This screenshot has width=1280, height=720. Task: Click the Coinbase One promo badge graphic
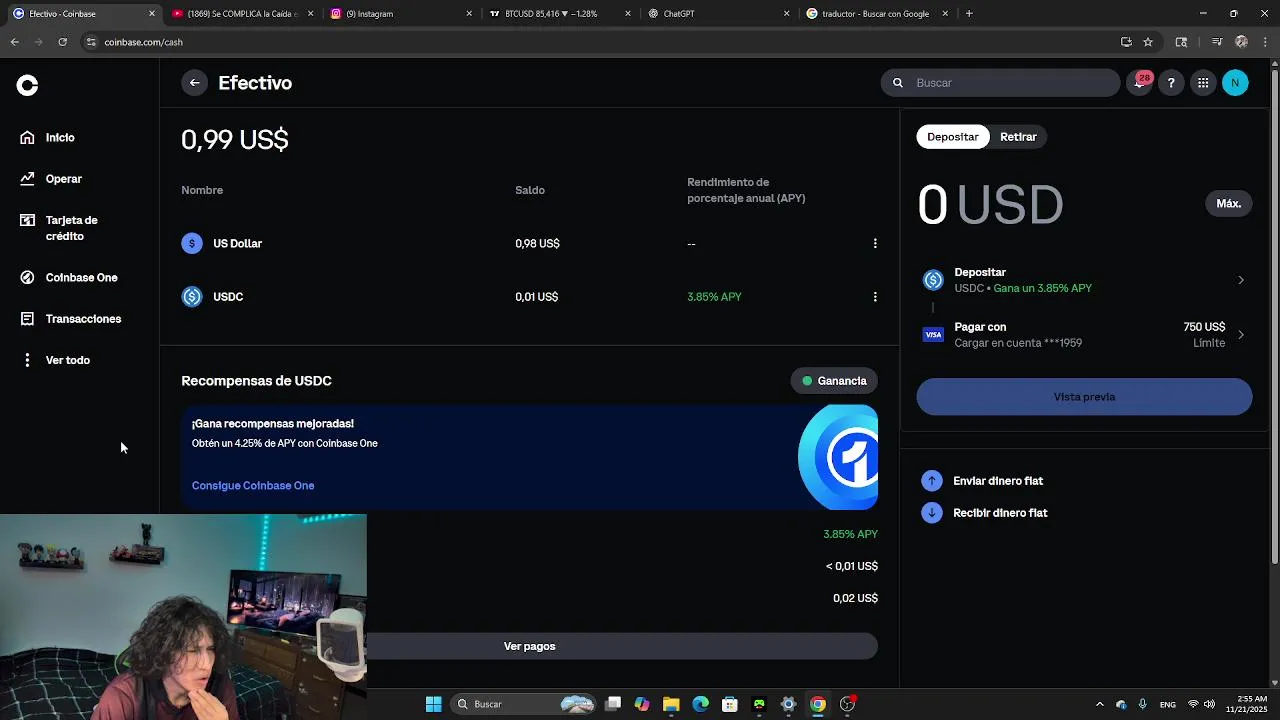(x=838, y=457)
